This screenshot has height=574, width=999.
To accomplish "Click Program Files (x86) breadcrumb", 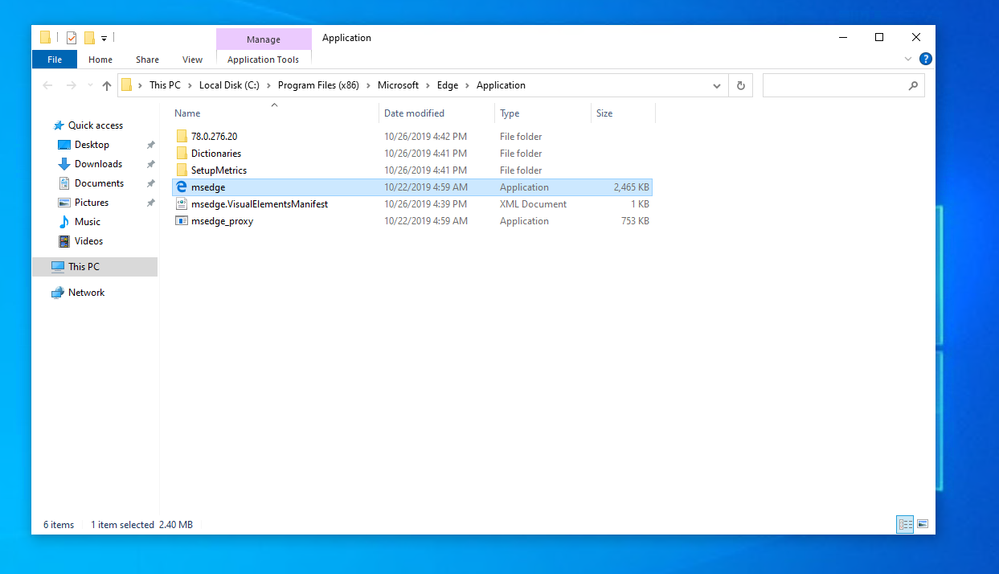I will point(319,85).
